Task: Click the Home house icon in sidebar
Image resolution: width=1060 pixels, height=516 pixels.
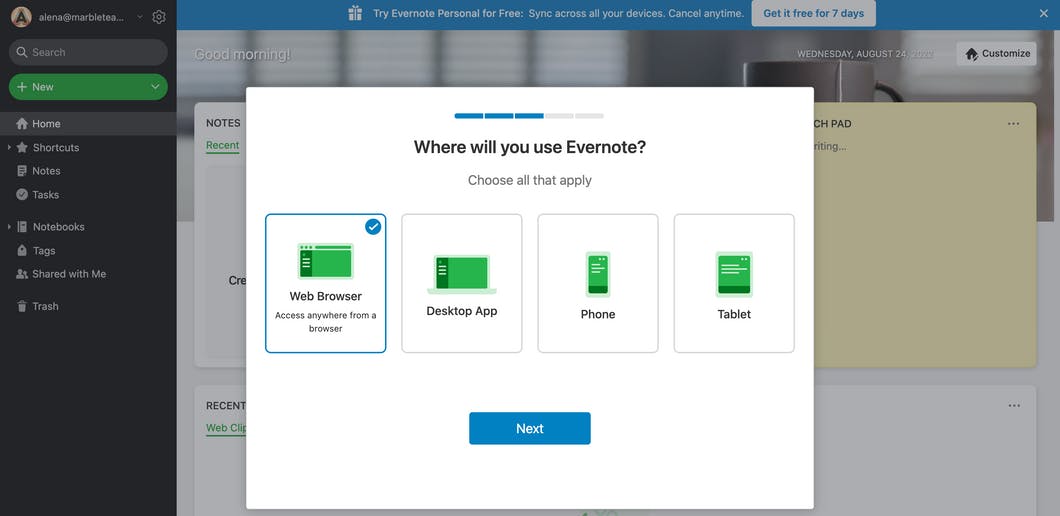Action: (22, 124)
